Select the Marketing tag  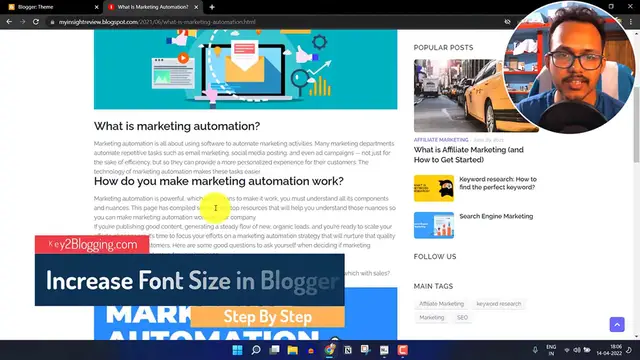tap(431, 317)
